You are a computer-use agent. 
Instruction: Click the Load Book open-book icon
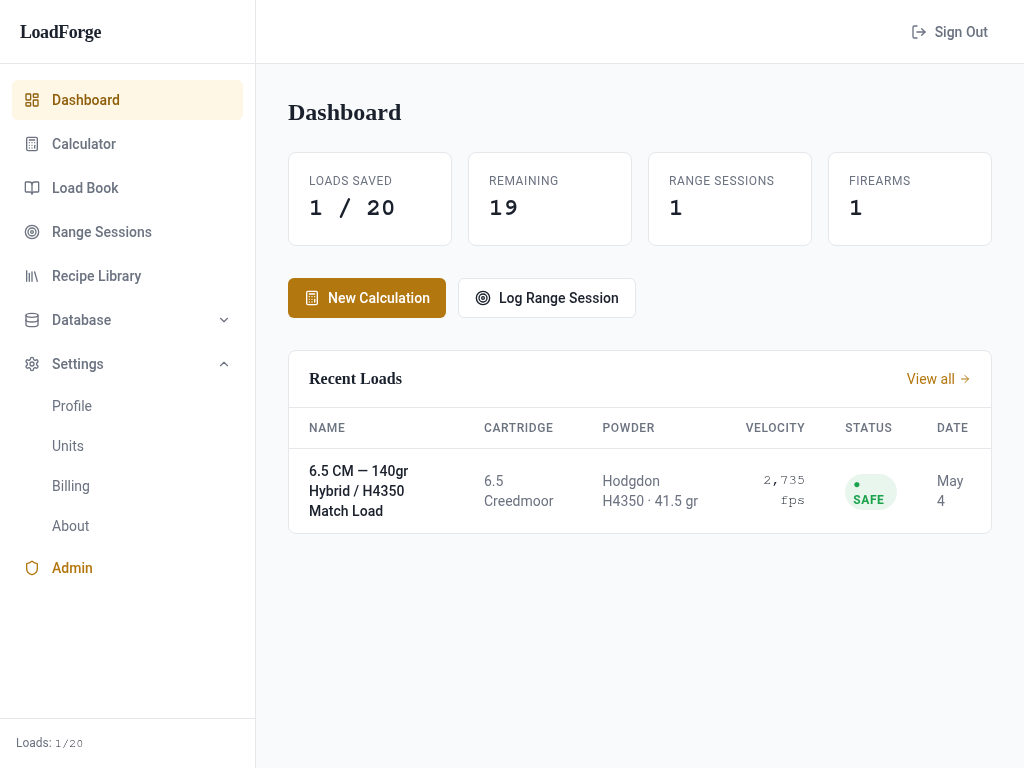[32, 188]
